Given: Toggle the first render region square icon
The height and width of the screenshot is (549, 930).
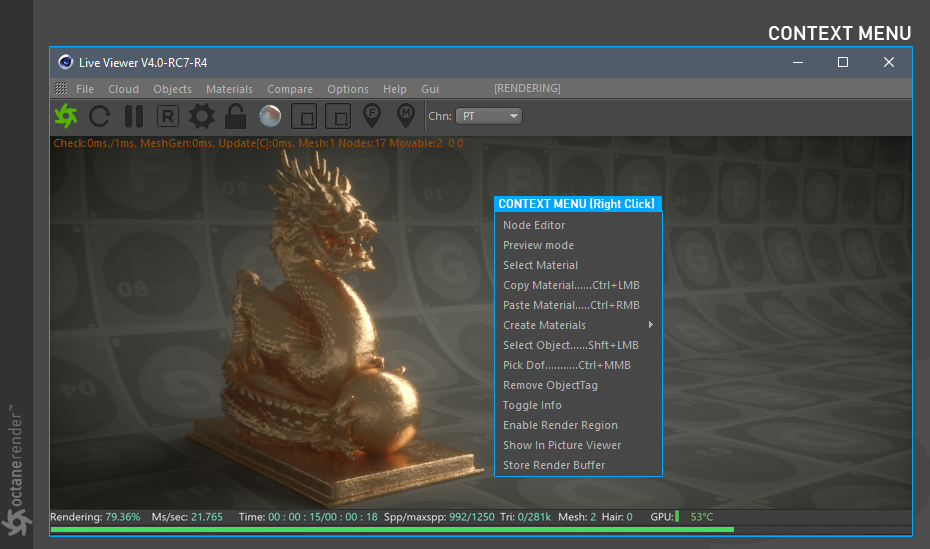Looking at the screenshot, I should (x=304, y=116).
